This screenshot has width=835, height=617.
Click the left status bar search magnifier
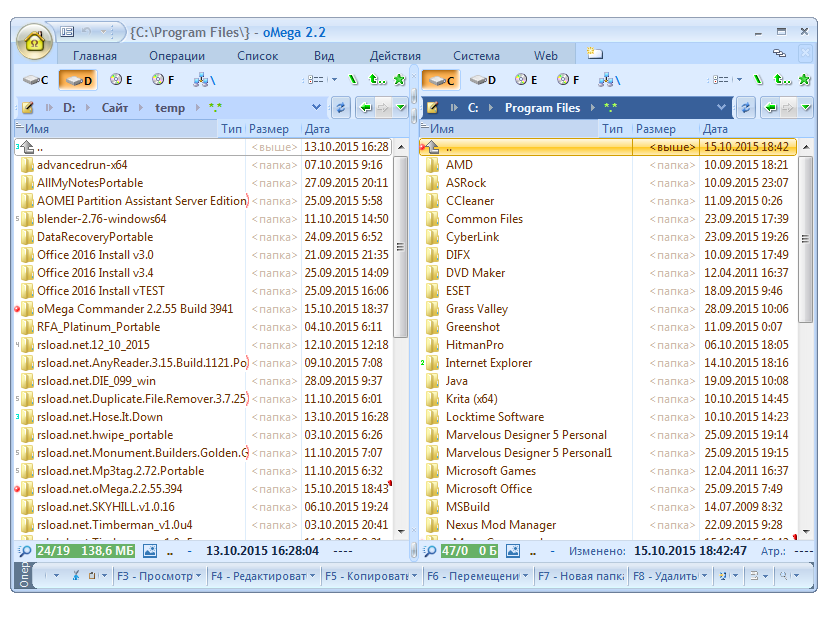[24, 551]
